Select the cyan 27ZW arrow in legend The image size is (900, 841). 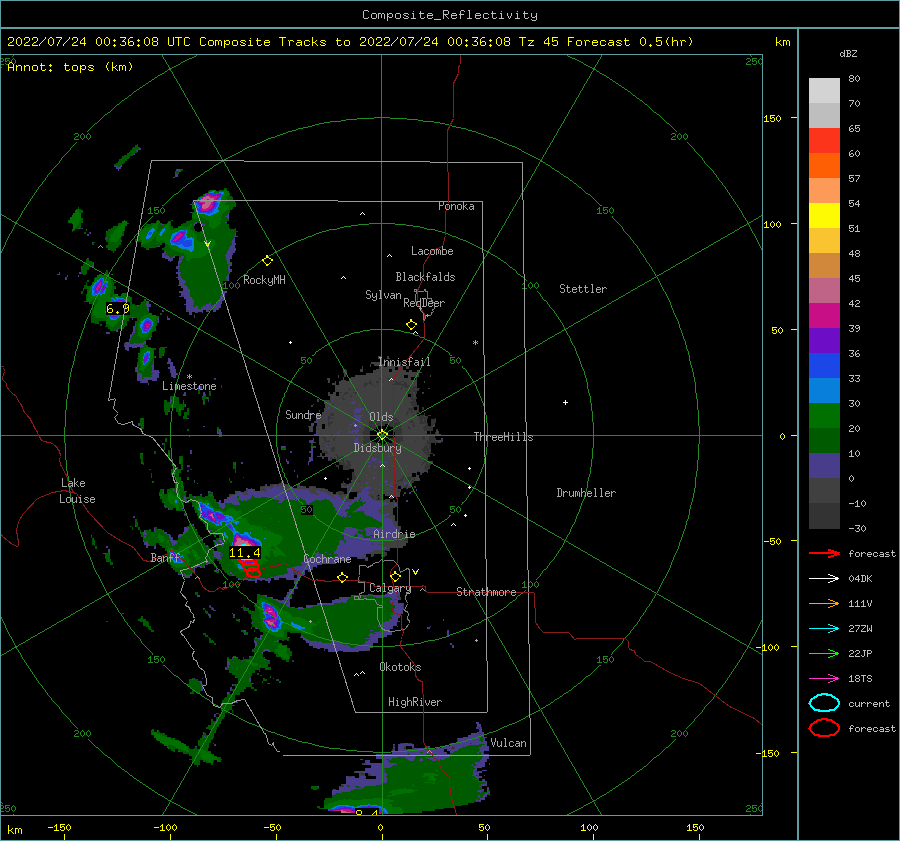click(x=824, y=629)
